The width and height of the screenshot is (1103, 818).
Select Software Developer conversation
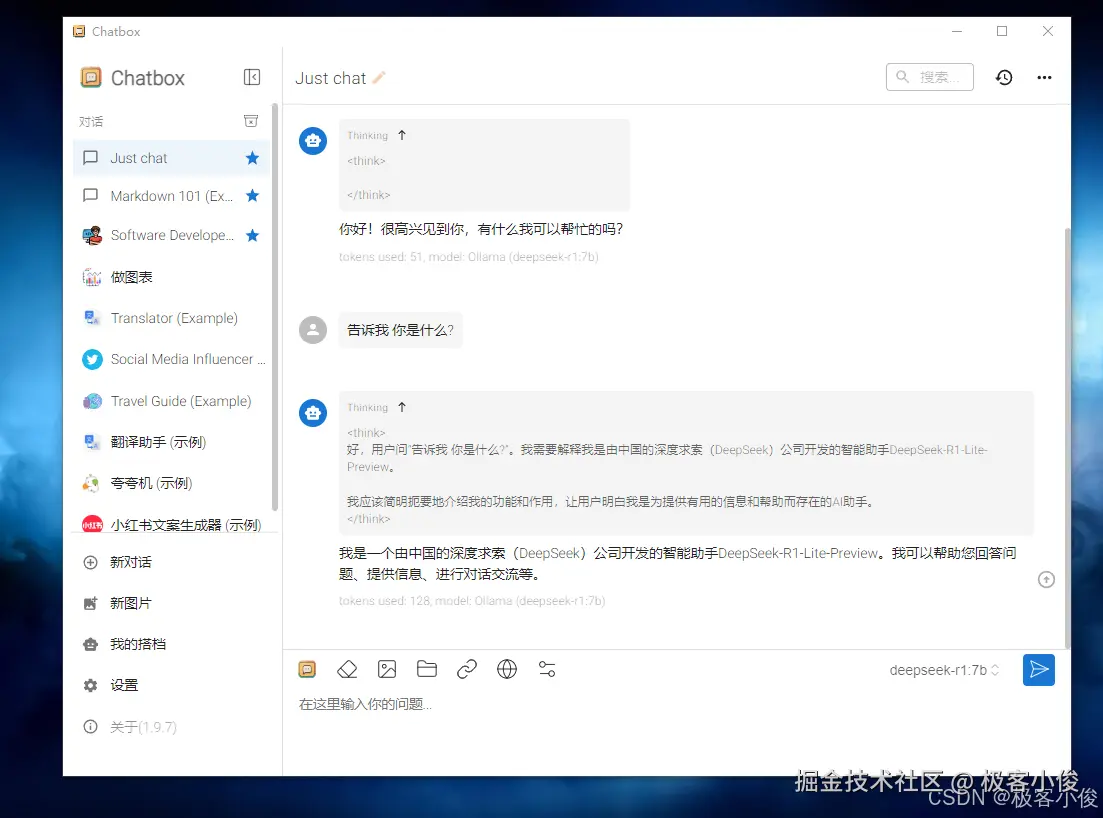click(x=171, y=236)
